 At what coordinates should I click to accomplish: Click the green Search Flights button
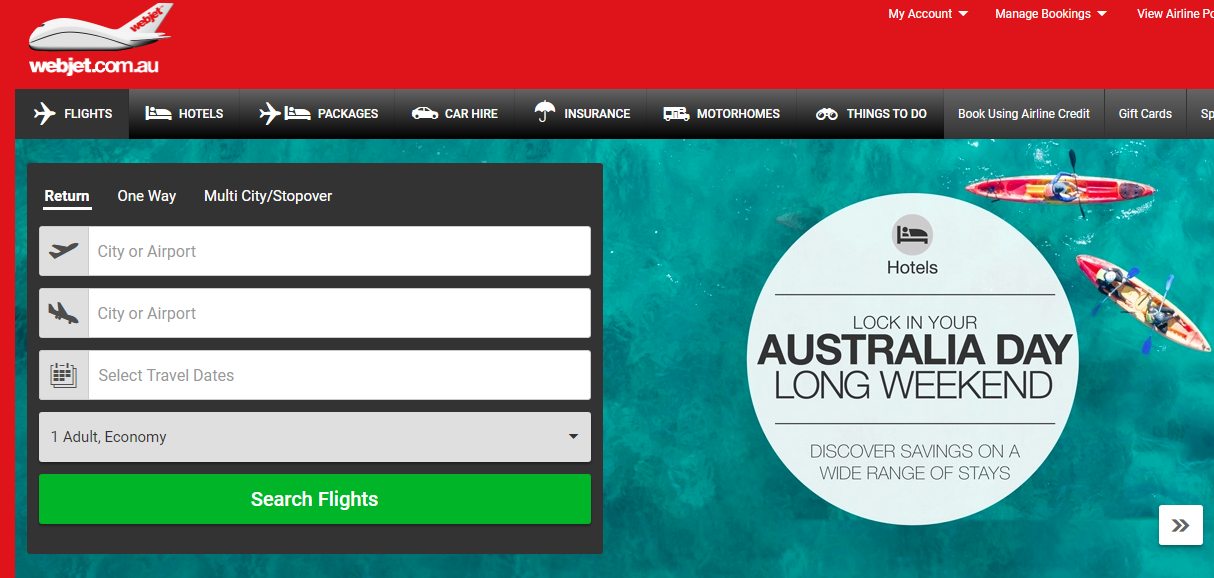(315, 499)
